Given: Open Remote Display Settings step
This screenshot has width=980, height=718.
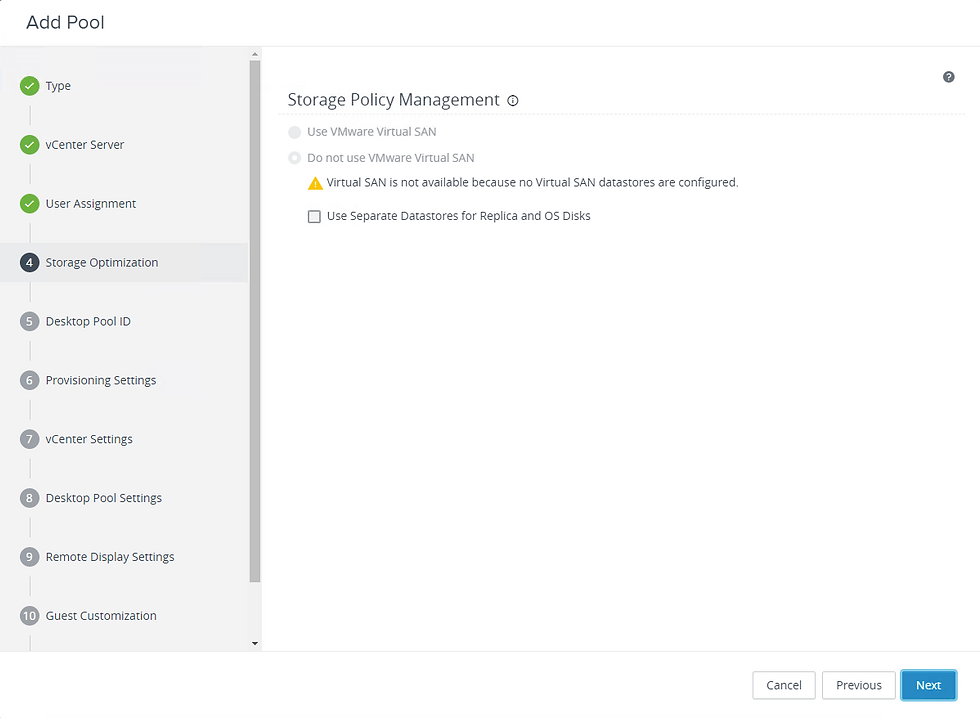Looking at the screenshot, I should click(110, 557).
